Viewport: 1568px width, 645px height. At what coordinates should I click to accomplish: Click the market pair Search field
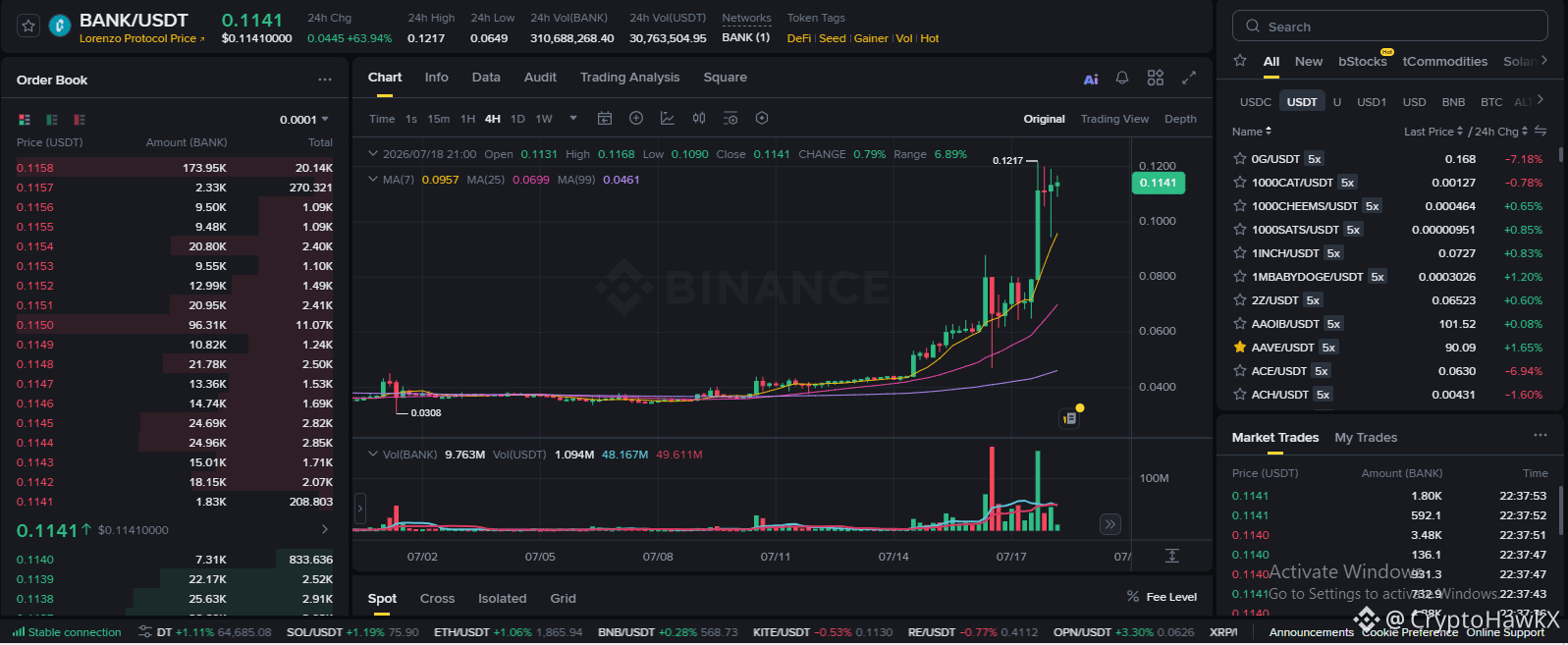click(x=1390, y=27)
